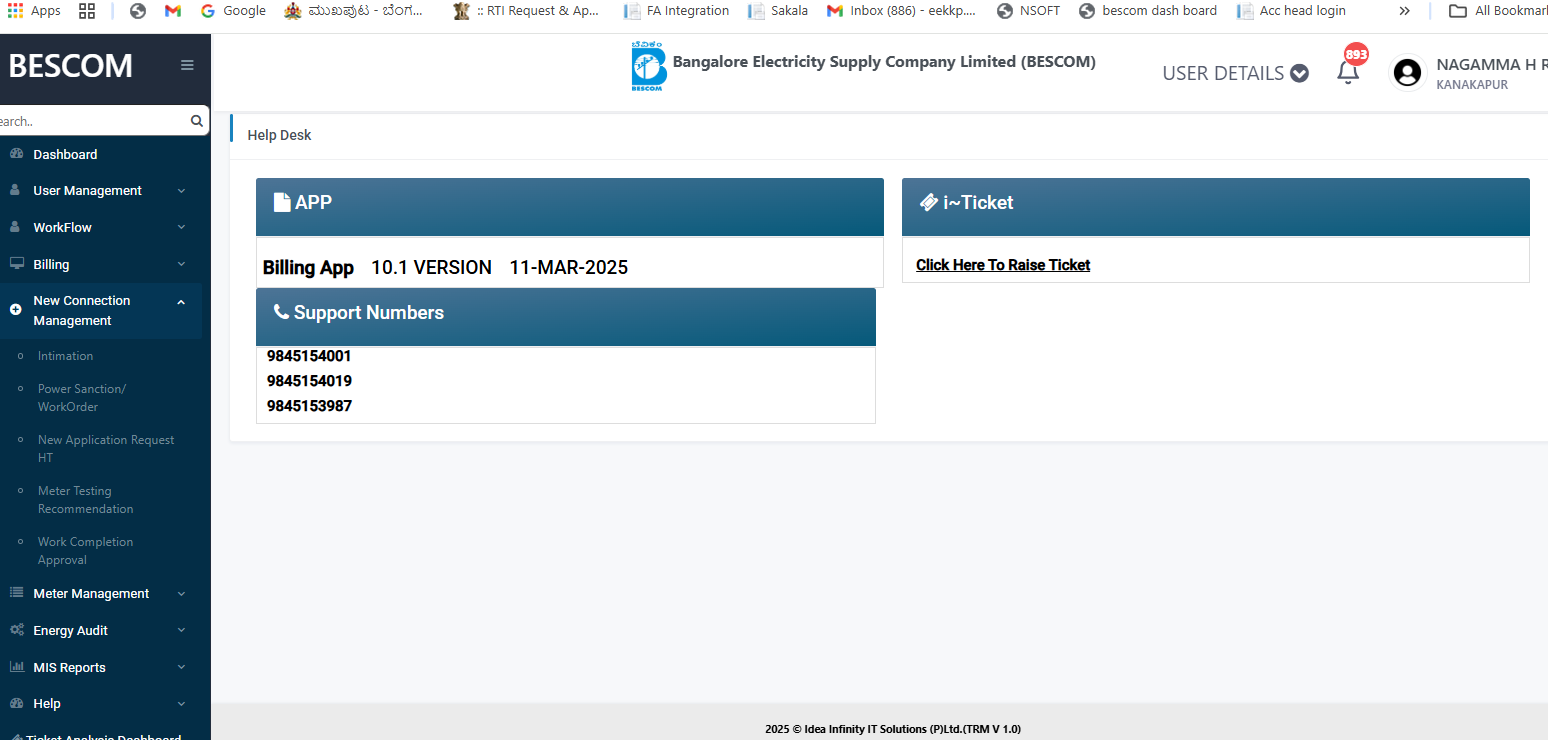Click the Idea Infinity IT Solutions footer text
This screenshot has width=1548, height=740.
pyautogui.click(x=893, y=729)
